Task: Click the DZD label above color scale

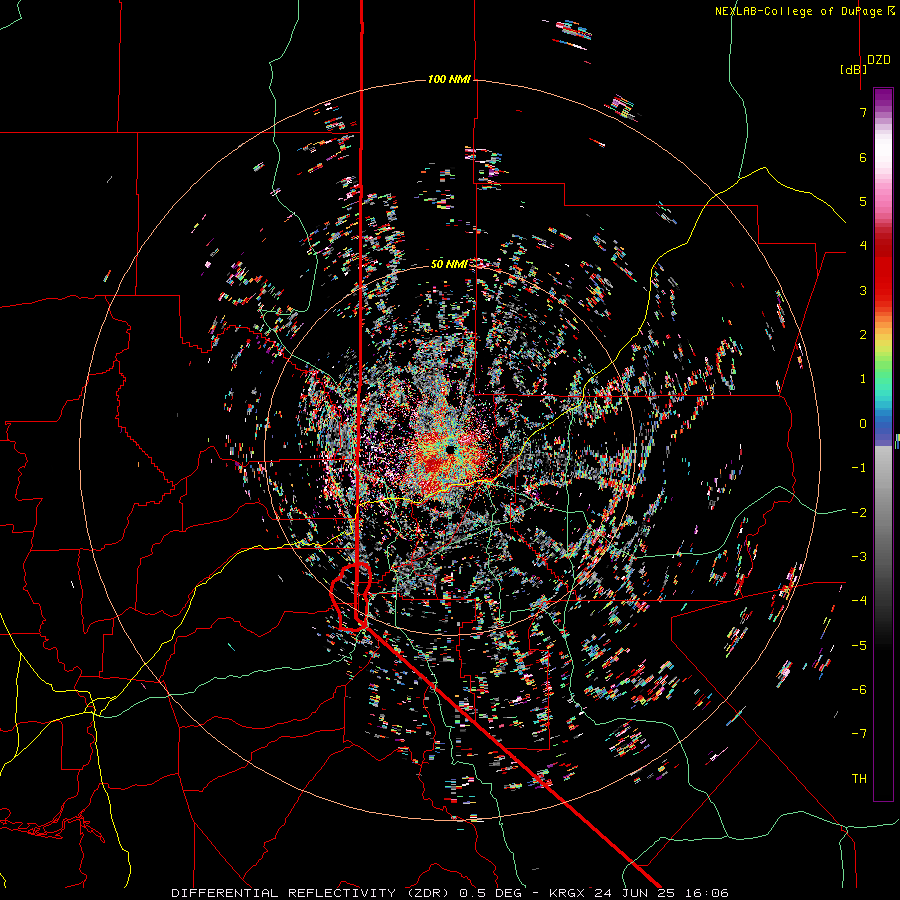Action: coord(879,60)
